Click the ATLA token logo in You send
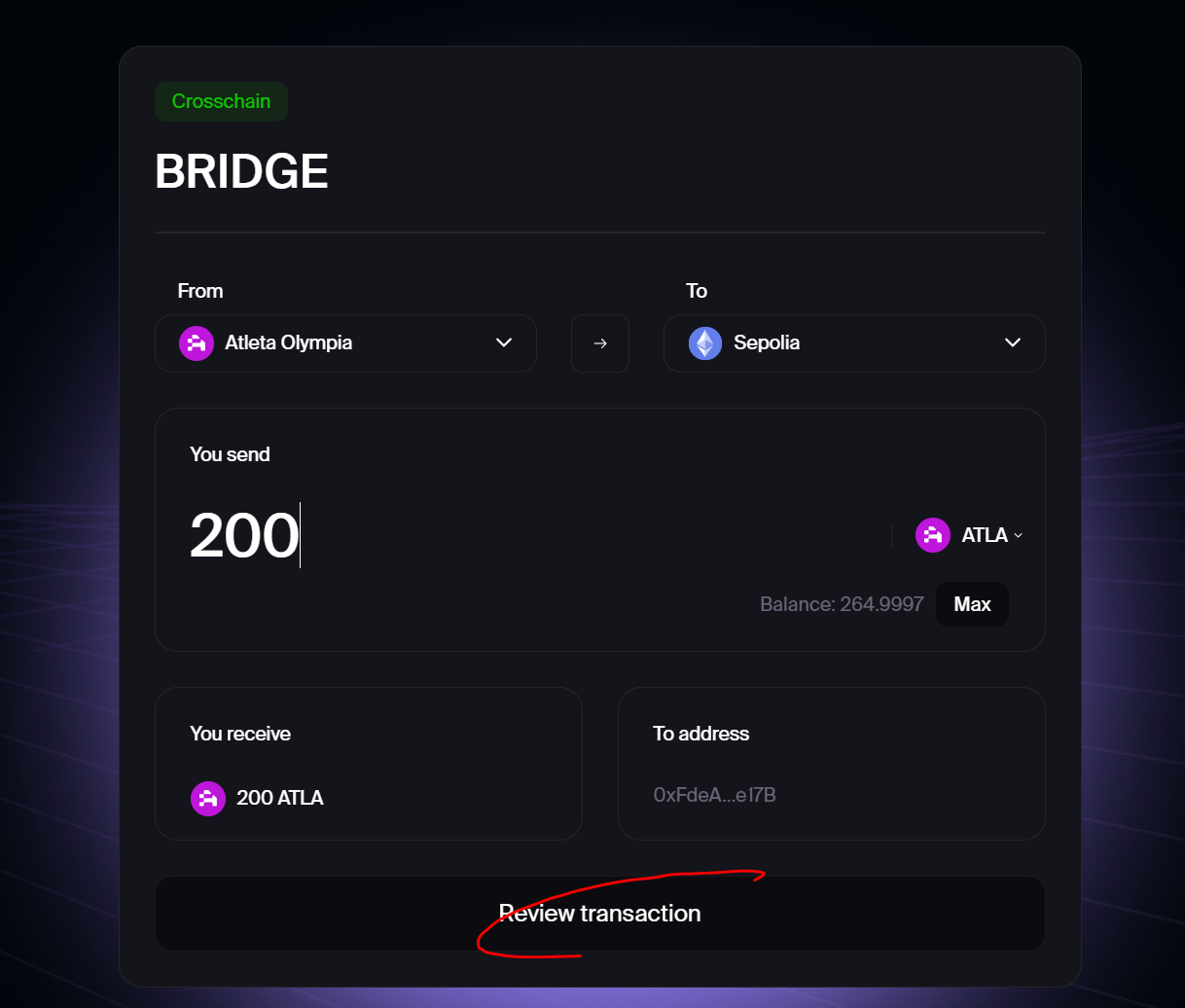The image size is (1185, 1008). [933, 535]
